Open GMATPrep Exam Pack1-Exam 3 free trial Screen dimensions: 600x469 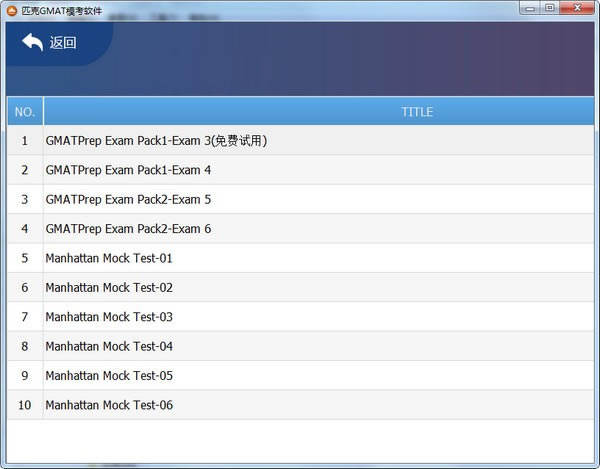[x=156, y=141]
